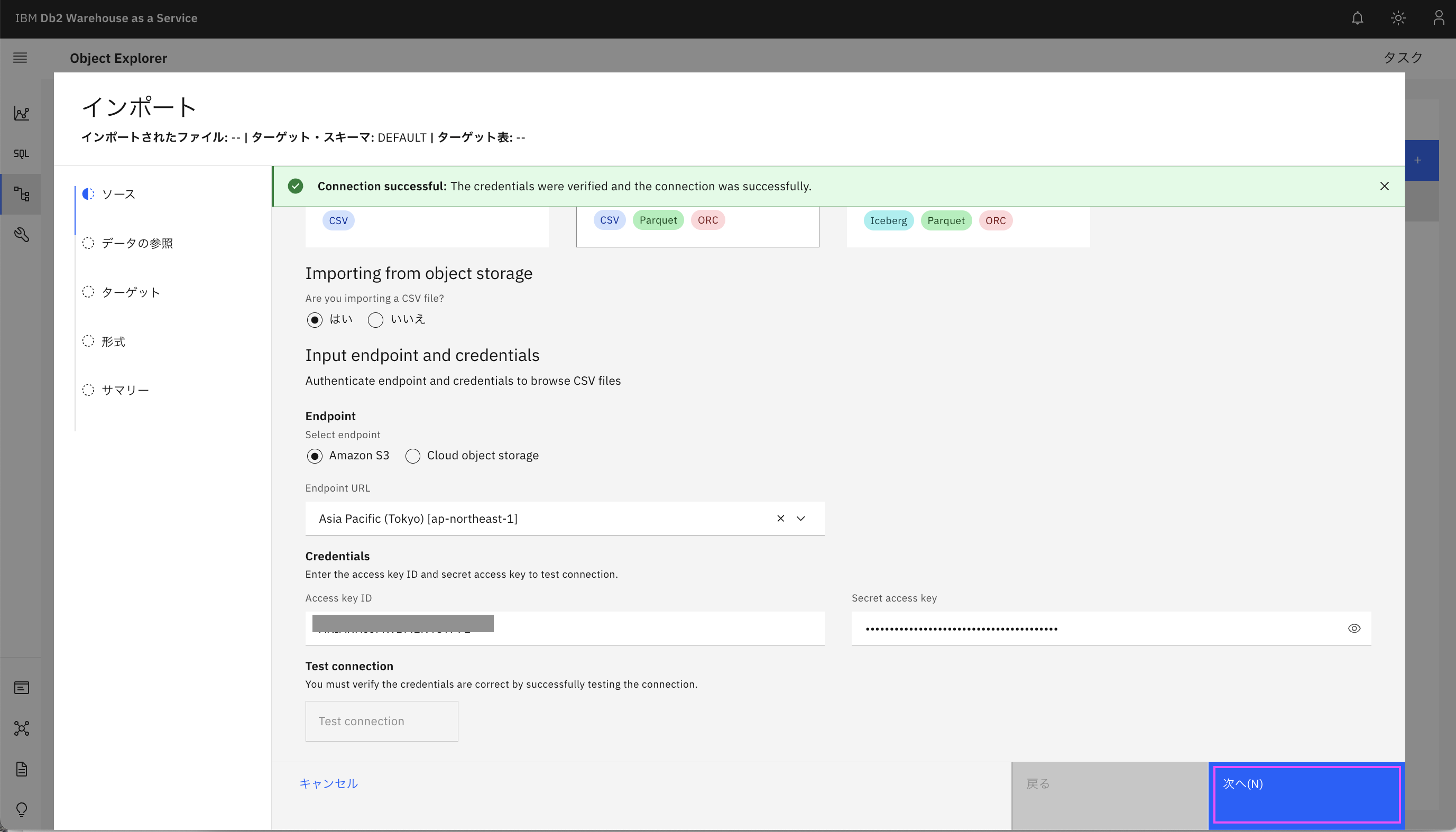
Task: Click the monitoring chart sidebar icon
Action: point(21,113)
